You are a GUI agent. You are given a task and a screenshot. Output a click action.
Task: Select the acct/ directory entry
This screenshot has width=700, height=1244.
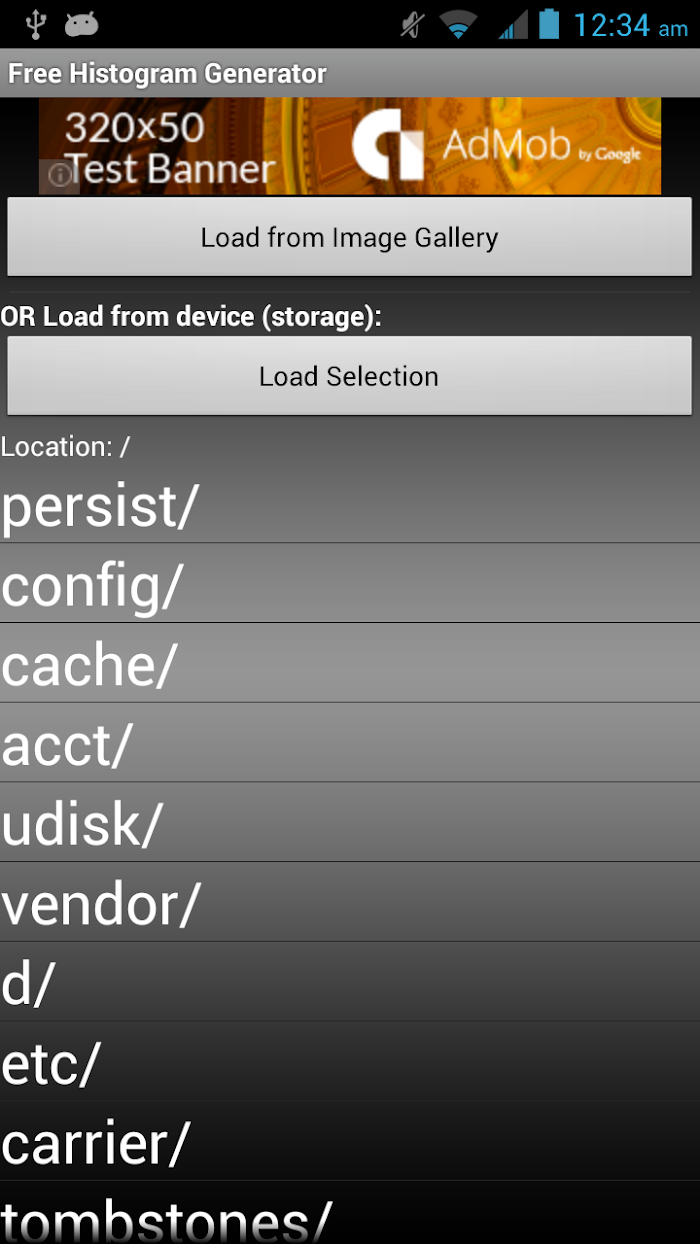(350, 743)
